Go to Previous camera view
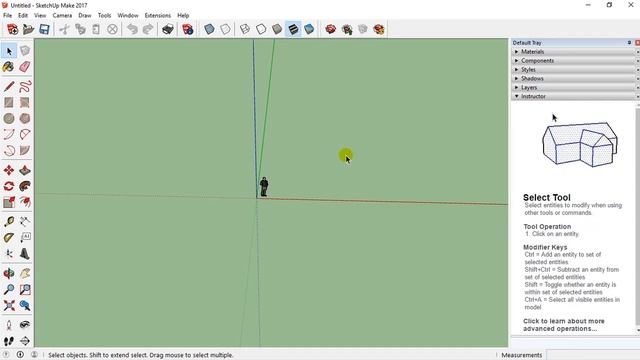Image resolution: width=640 pixels, height=360 pixels. pyautogui.click(x=25, y=305)
